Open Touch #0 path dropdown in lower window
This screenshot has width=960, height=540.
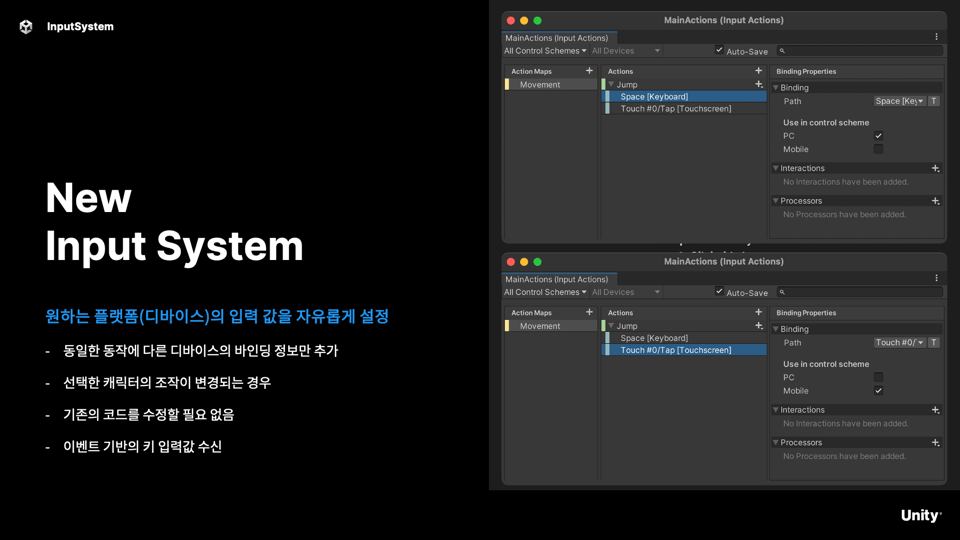click(899, 342)
